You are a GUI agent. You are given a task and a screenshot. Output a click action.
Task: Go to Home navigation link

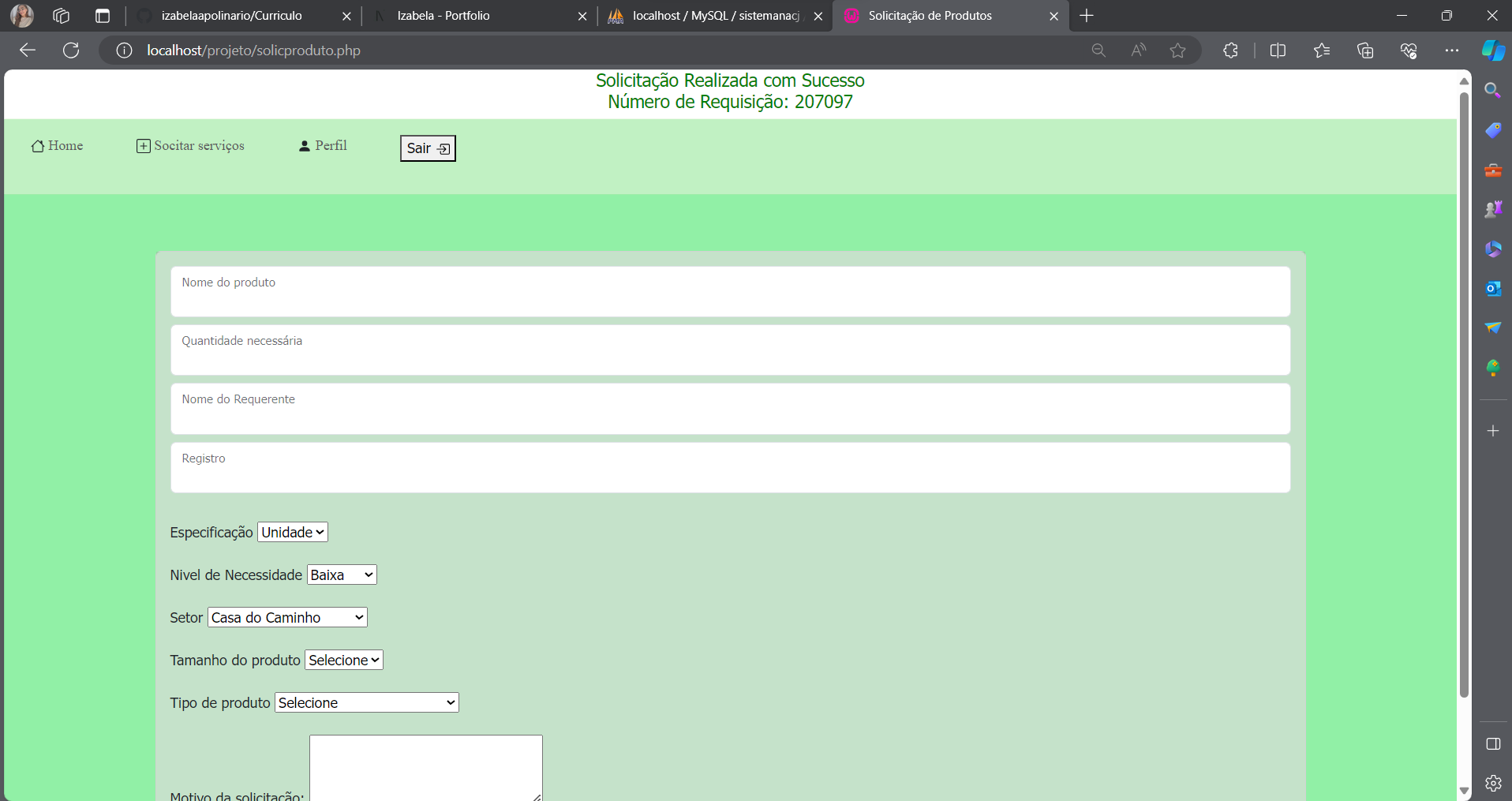pos(58,146)
